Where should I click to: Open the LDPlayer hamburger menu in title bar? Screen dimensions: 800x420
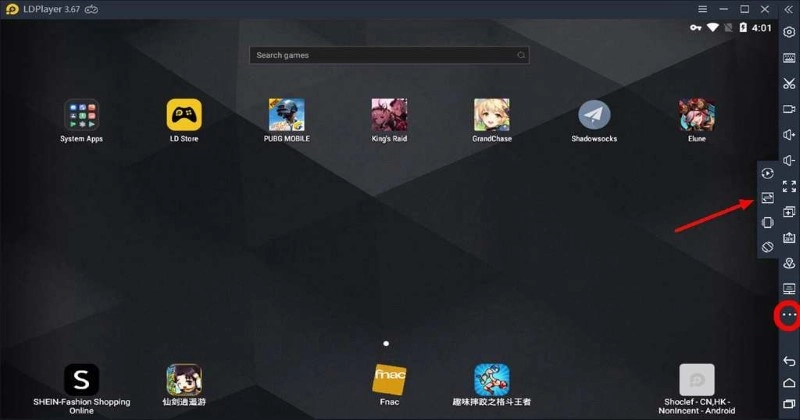tap(702, 9)
